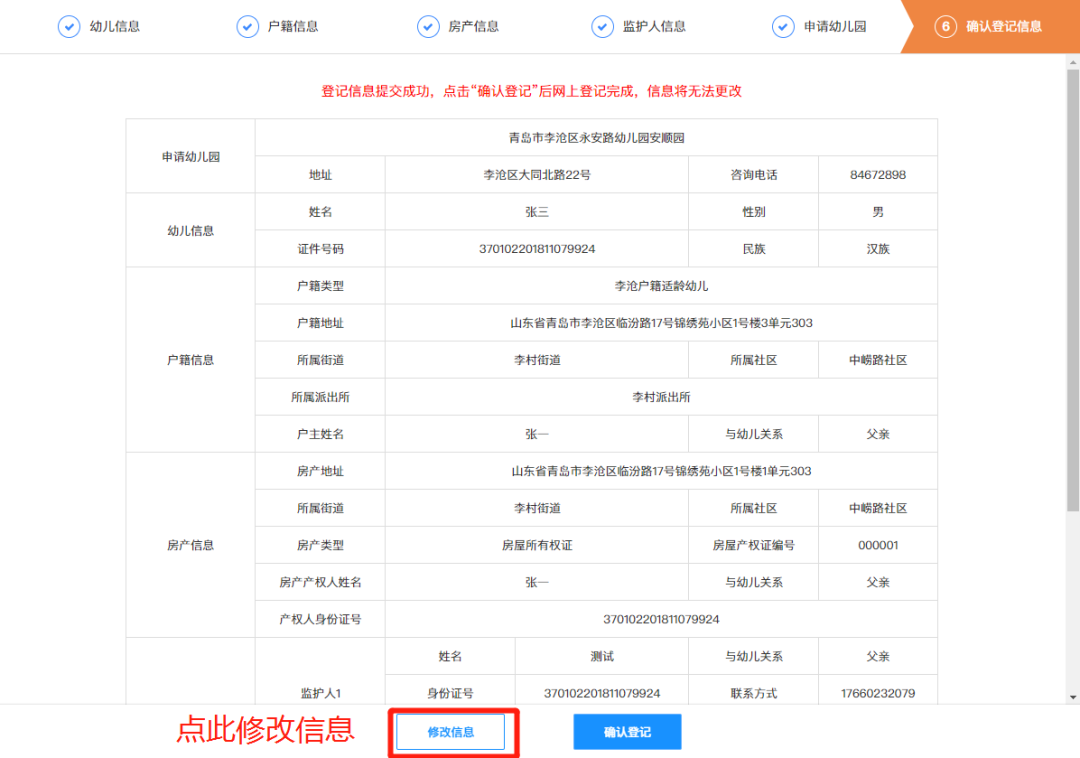
Task: Click guardian contact number 17660232079
Action: [877, 693]
